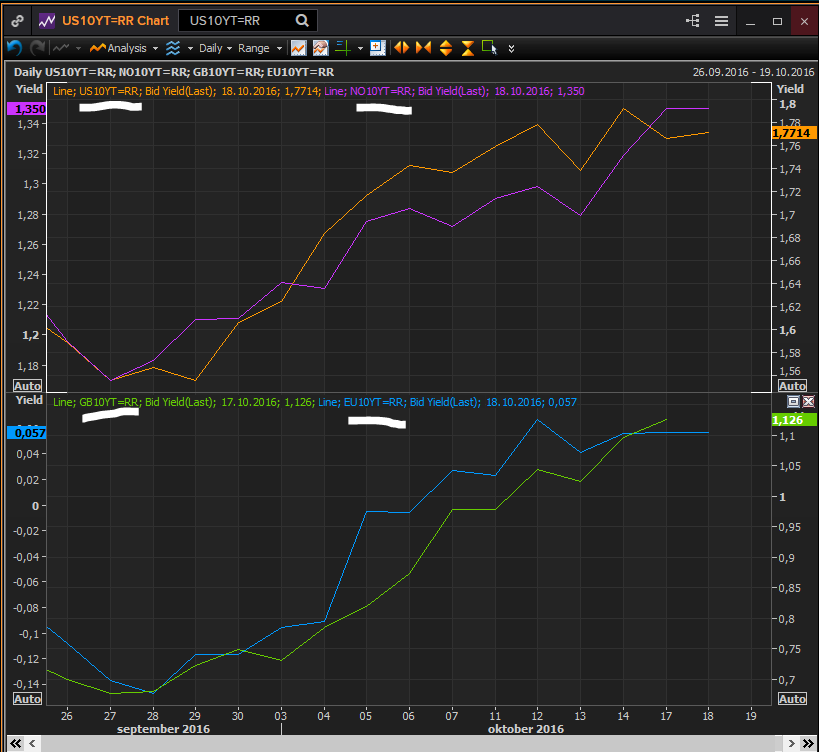Click the grey line chart type icon
Viewport: 819px width, 752px height.
[x=62, y=48]
